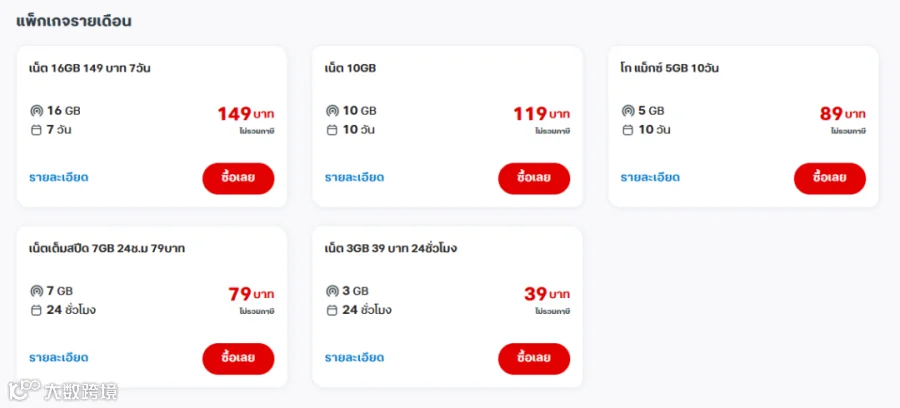Click the calendar icon in the โก แม็กซ์ 5GB card

[x=628, y=130]
